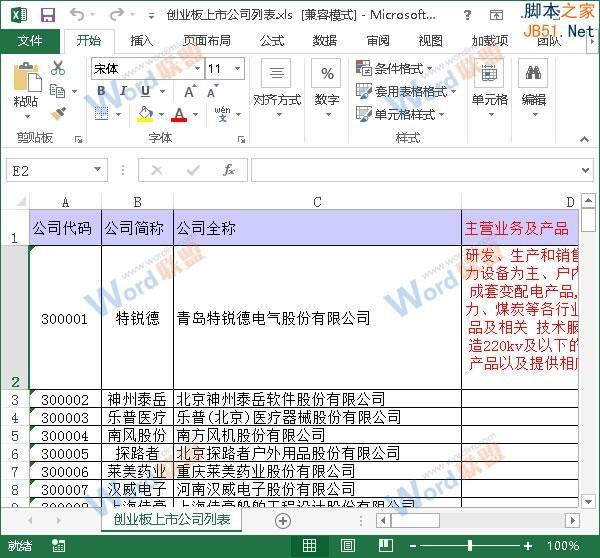Click the cell borders icon
This screenshot has height=558, width=600.
(x=101, y=114)
